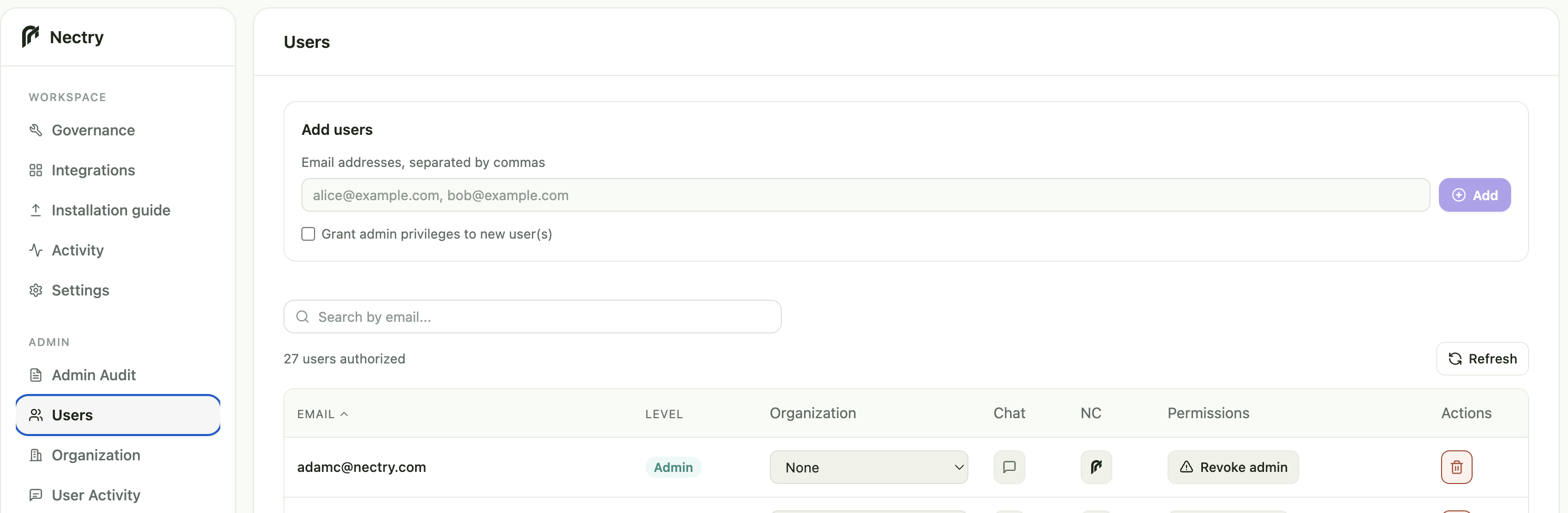This screenshot has width=1568, height=513.
Task: Refresh the users list
Action: pyautogui.click(x=1482, y=359)
